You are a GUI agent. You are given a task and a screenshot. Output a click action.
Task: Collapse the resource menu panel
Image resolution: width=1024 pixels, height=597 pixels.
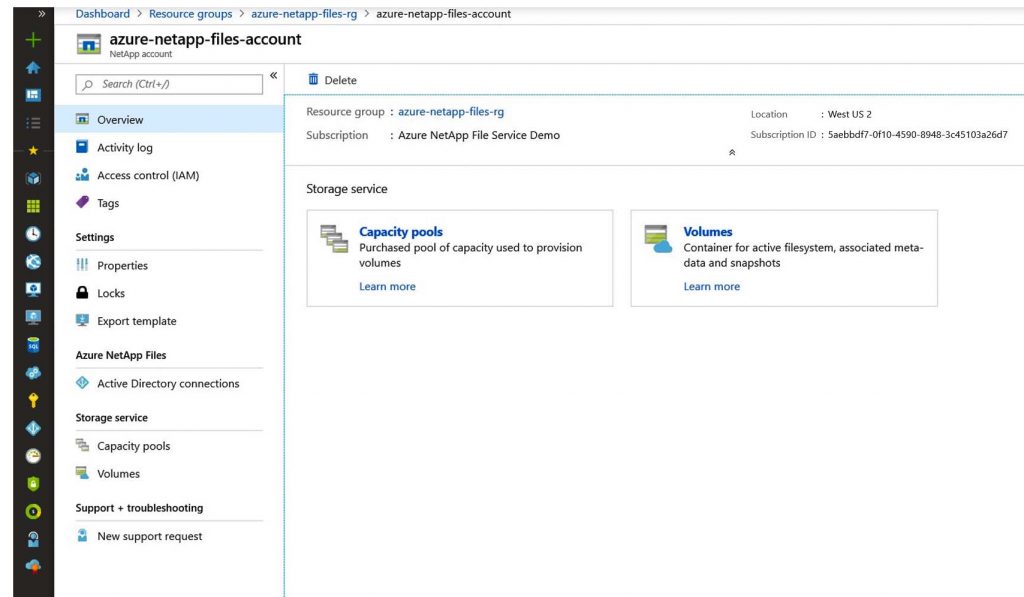click(x=273, y=76)
